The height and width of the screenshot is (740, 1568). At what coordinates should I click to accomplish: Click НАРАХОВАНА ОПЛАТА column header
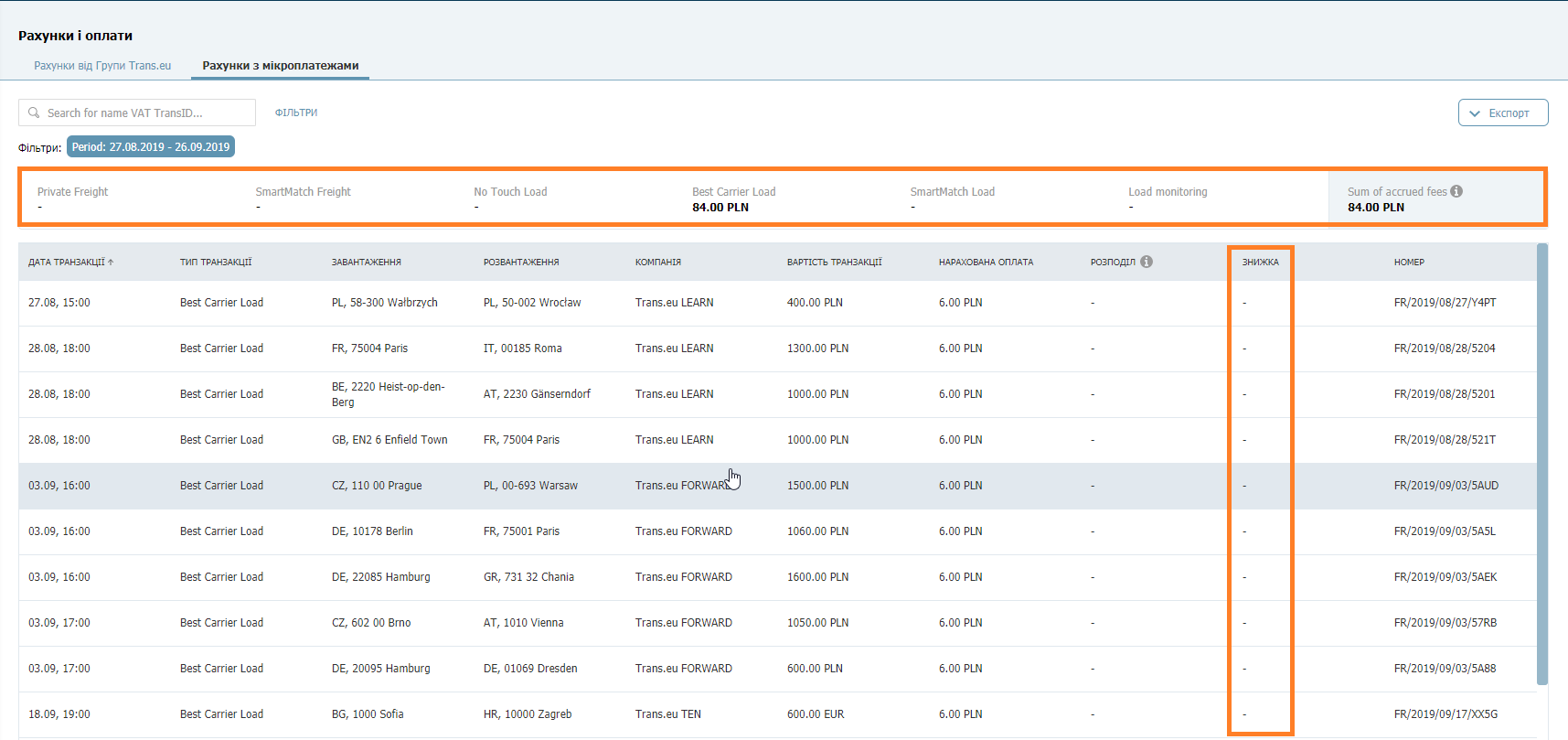click(x=986, y=262)
